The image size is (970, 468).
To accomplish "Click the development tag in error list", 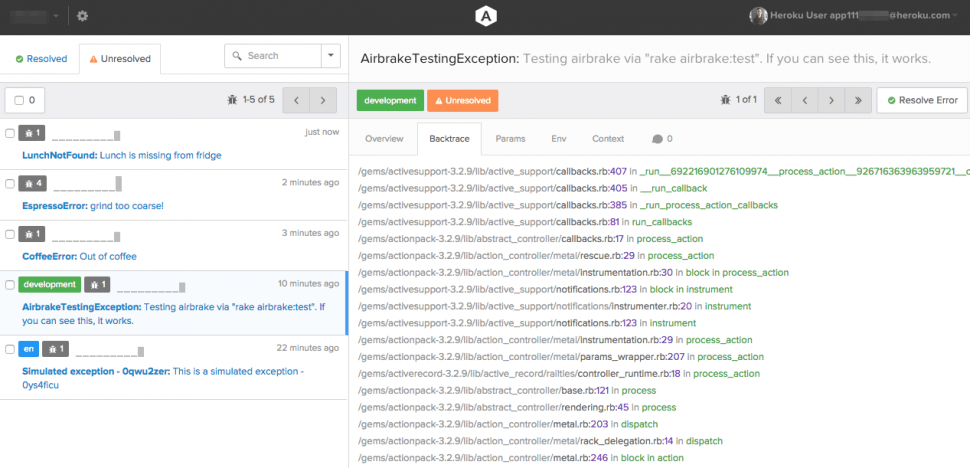I will (49, 284).
